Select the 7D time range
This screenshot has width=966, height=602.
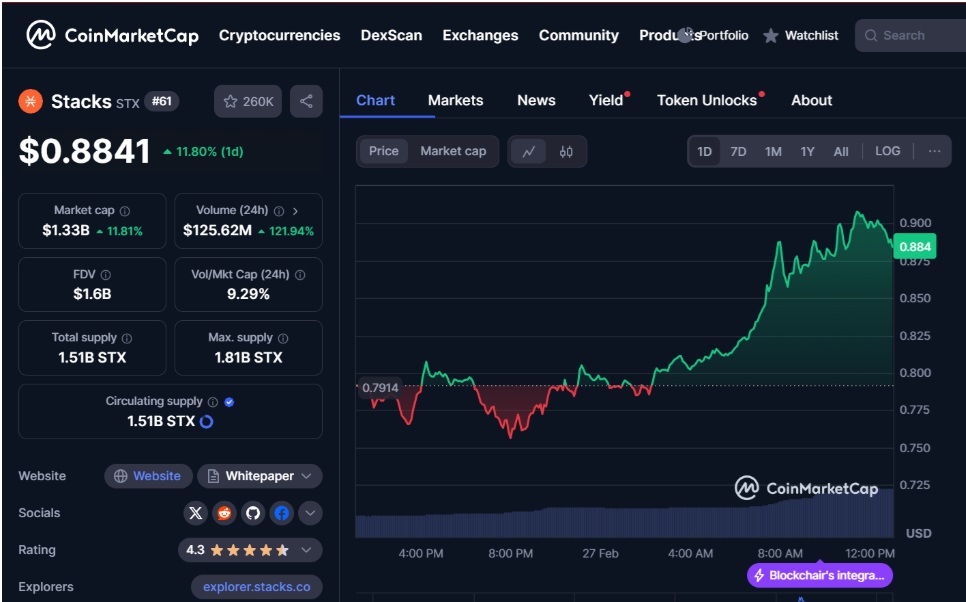click(738, 152)
